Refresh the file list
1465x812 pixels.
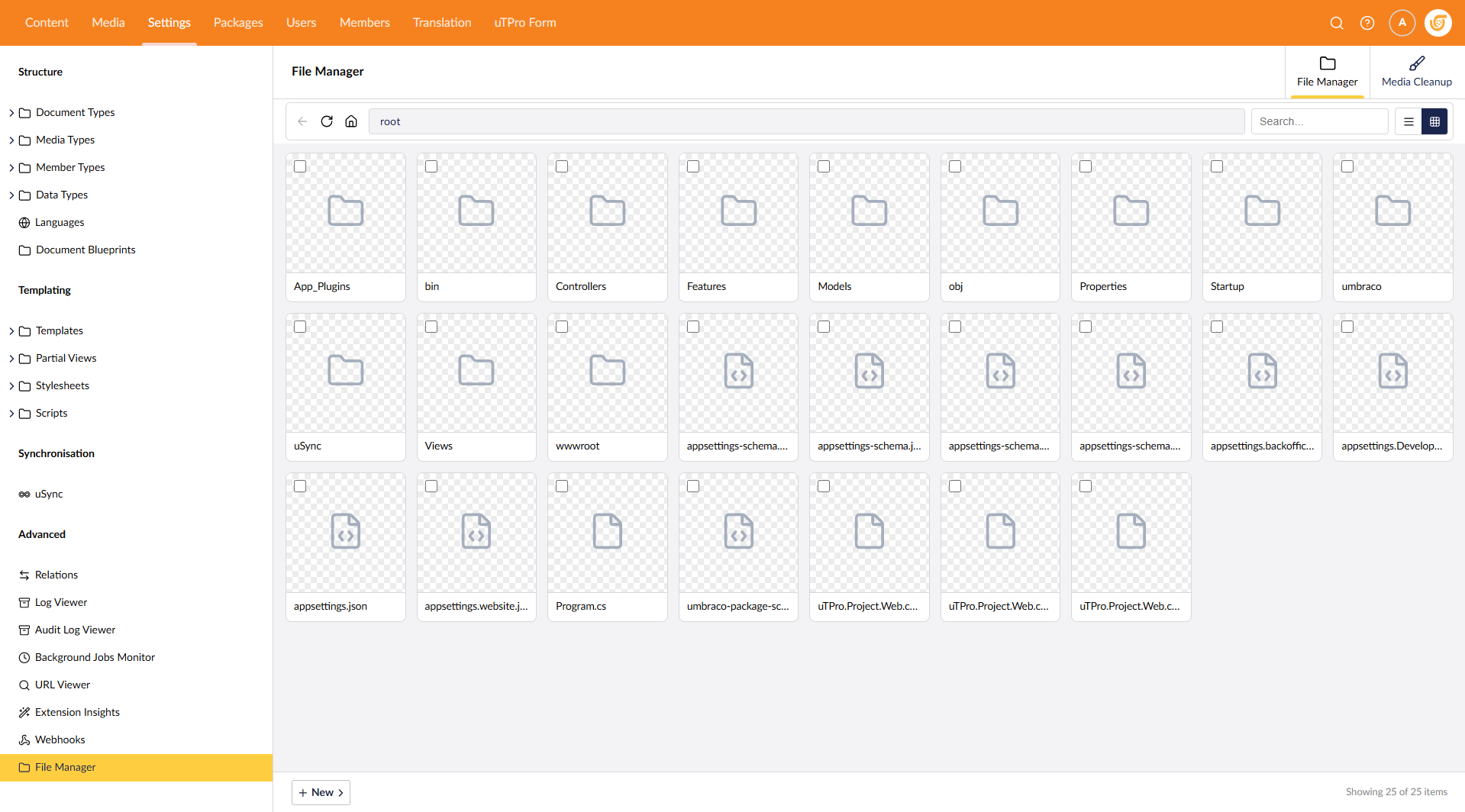click(x=327, y=121)
